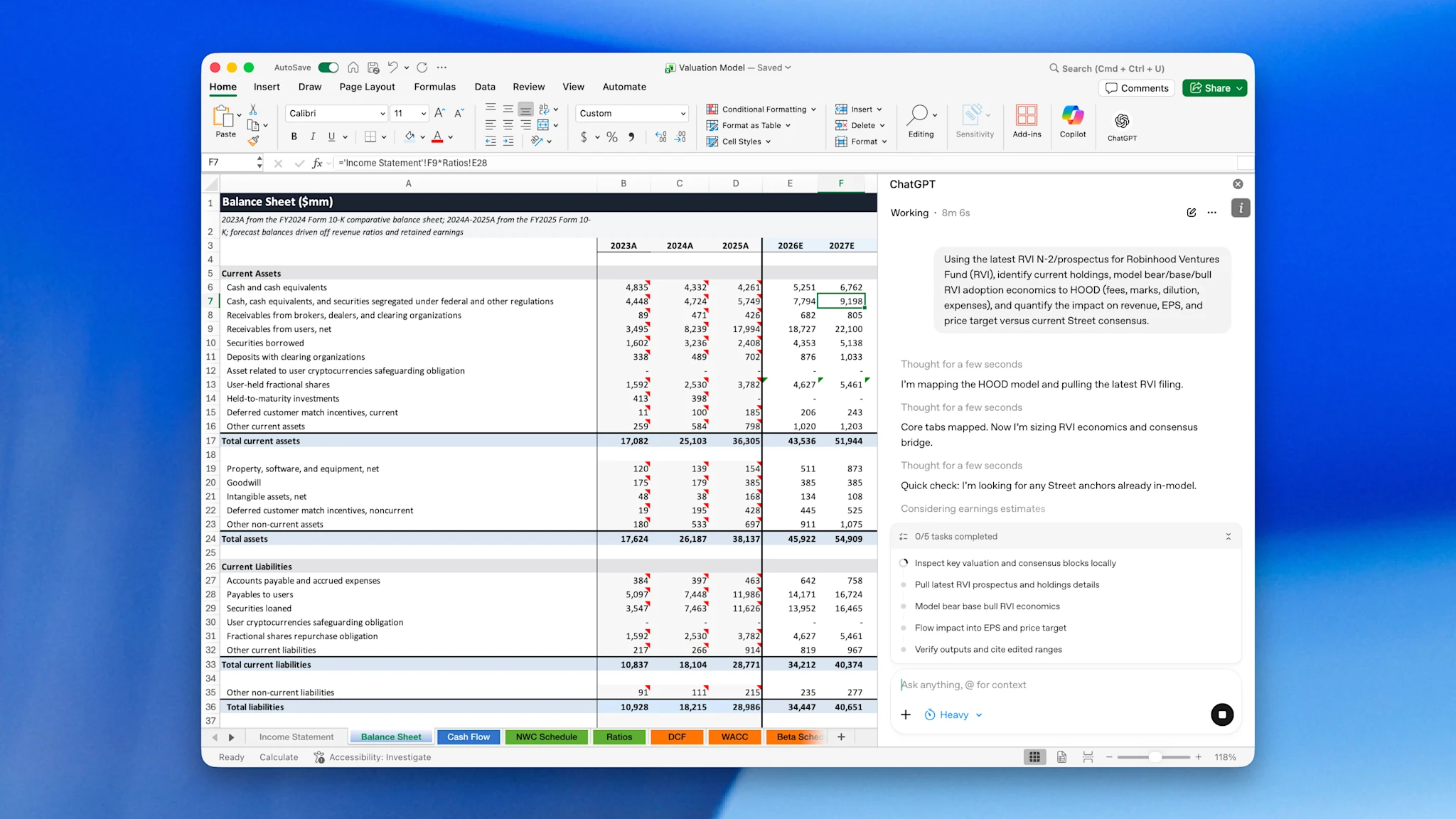Close the ChatGPT side pane
The width and height of the screenshot is (1456, 819).
click(1238, 184)
